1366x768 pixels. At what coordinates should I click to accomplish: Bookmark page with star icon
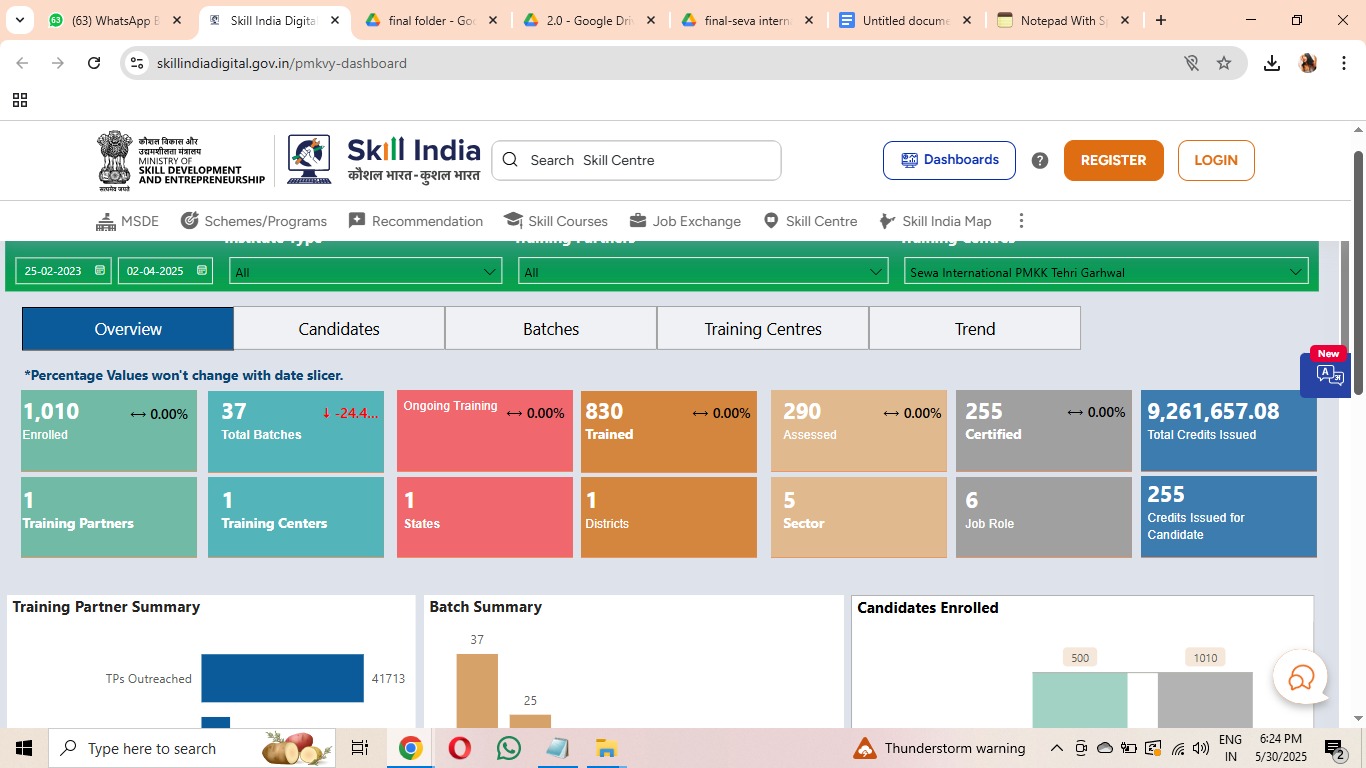(x=1224, y=63)
